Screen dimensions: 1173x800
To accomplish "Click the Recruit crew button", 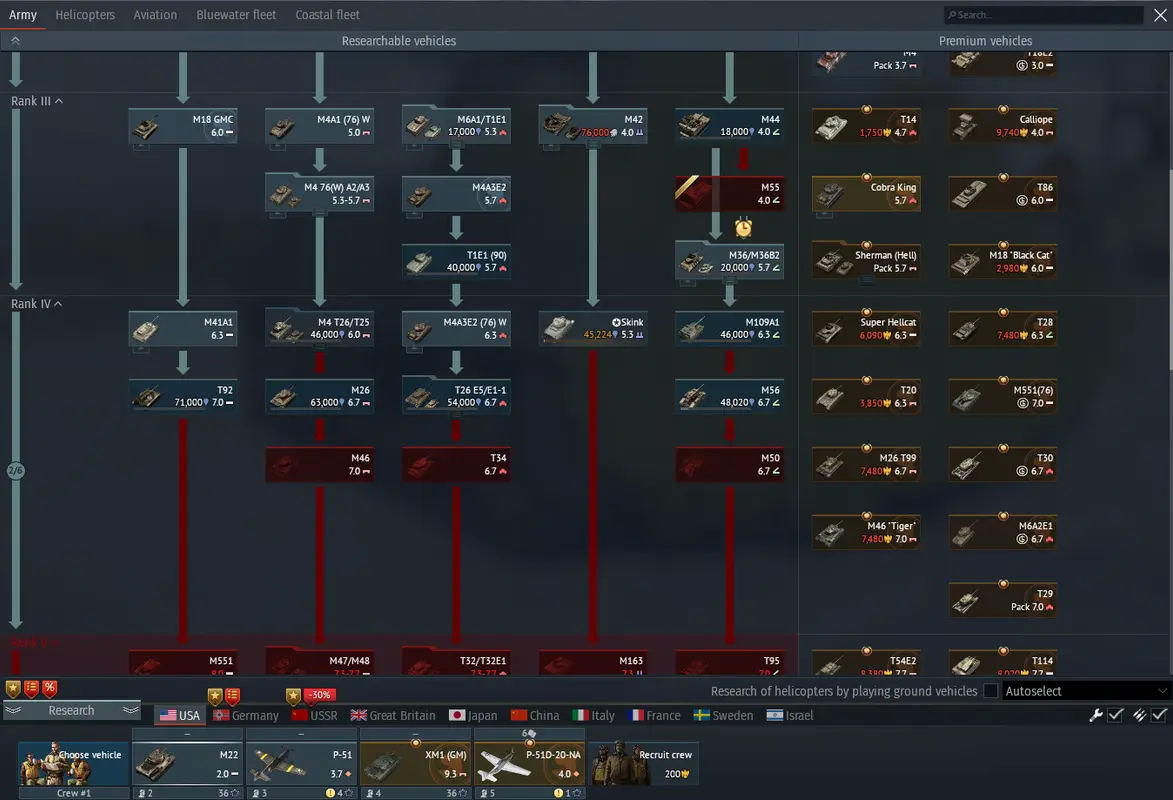I will pyautogui.click(x=643, y=764).
